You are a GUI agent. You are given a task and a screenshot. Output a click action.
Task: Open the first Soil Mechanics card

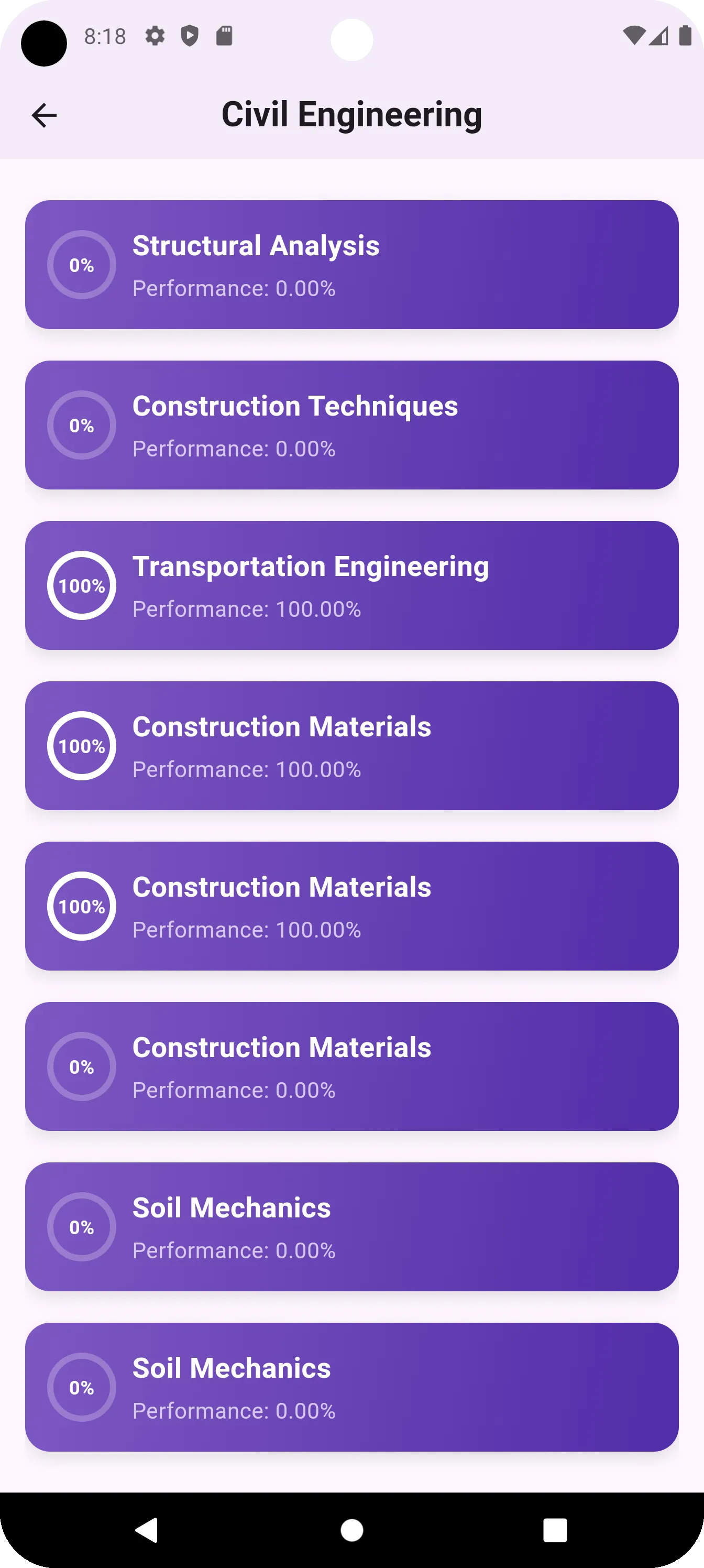[351, 1227]
